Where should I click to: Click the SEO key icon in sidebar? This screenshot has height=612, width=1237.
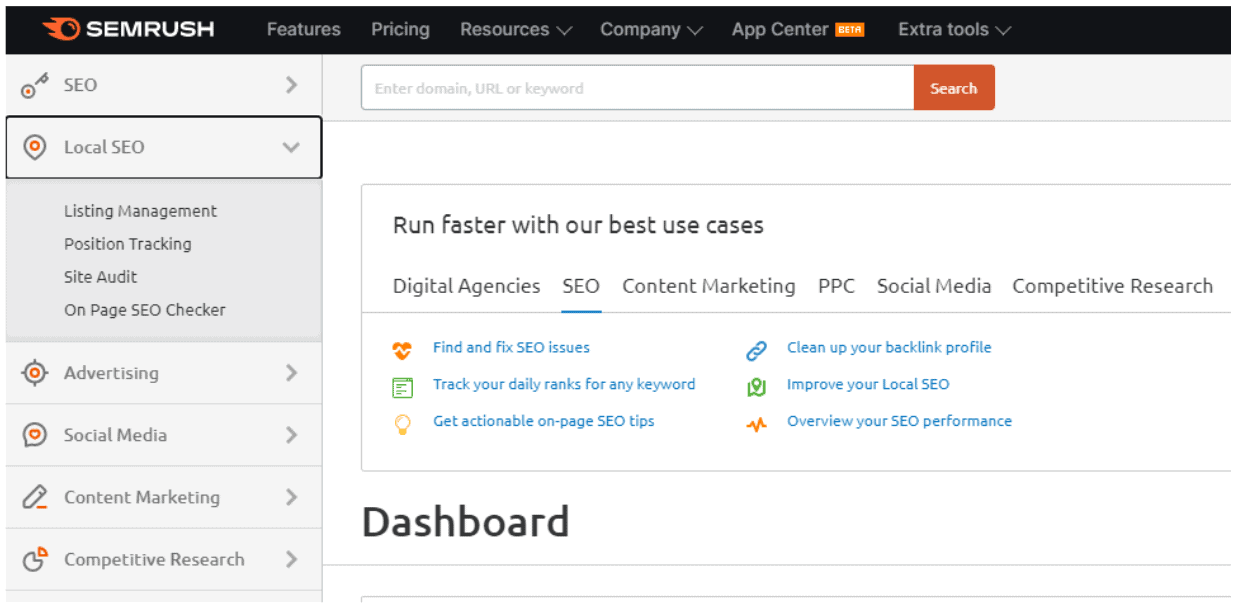coord(35,86)
